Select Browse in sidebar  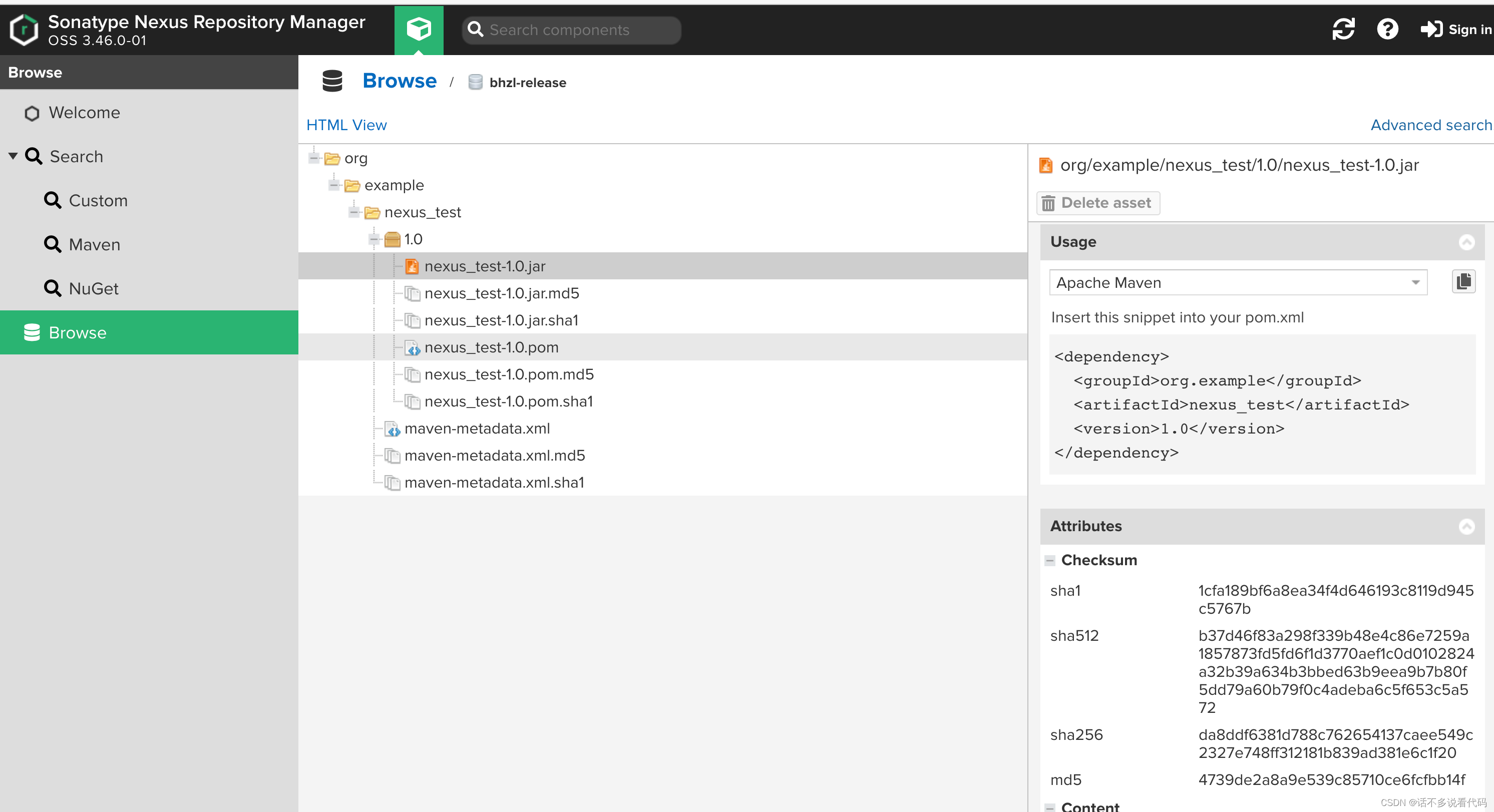tap(149, 332)
